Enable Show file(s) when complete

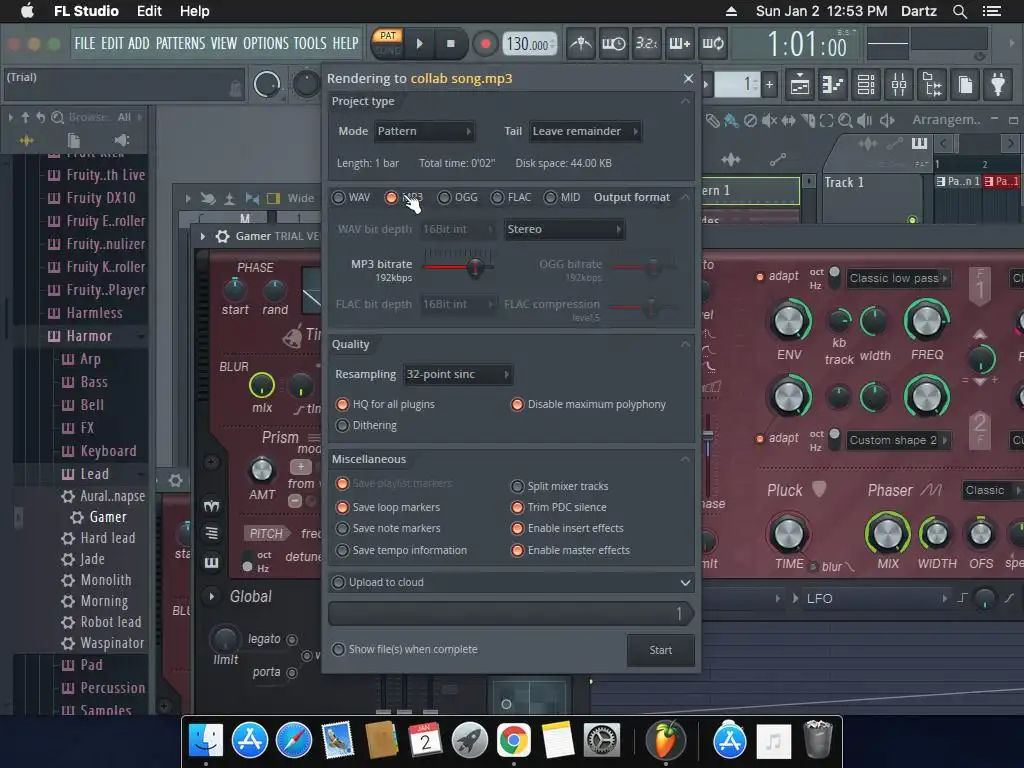(338, 649)
